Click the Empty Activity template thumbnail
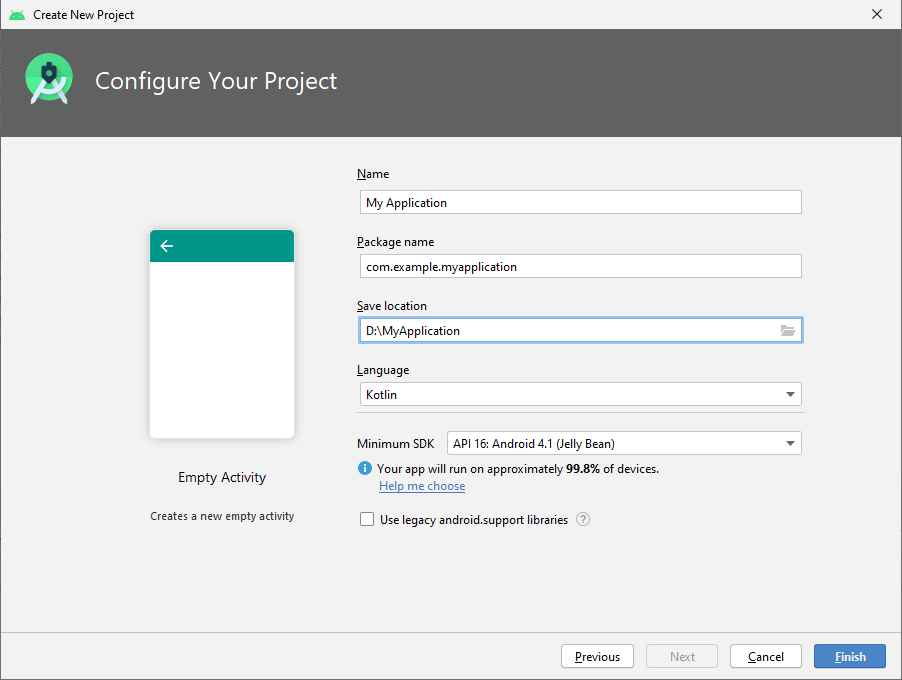 221,330
